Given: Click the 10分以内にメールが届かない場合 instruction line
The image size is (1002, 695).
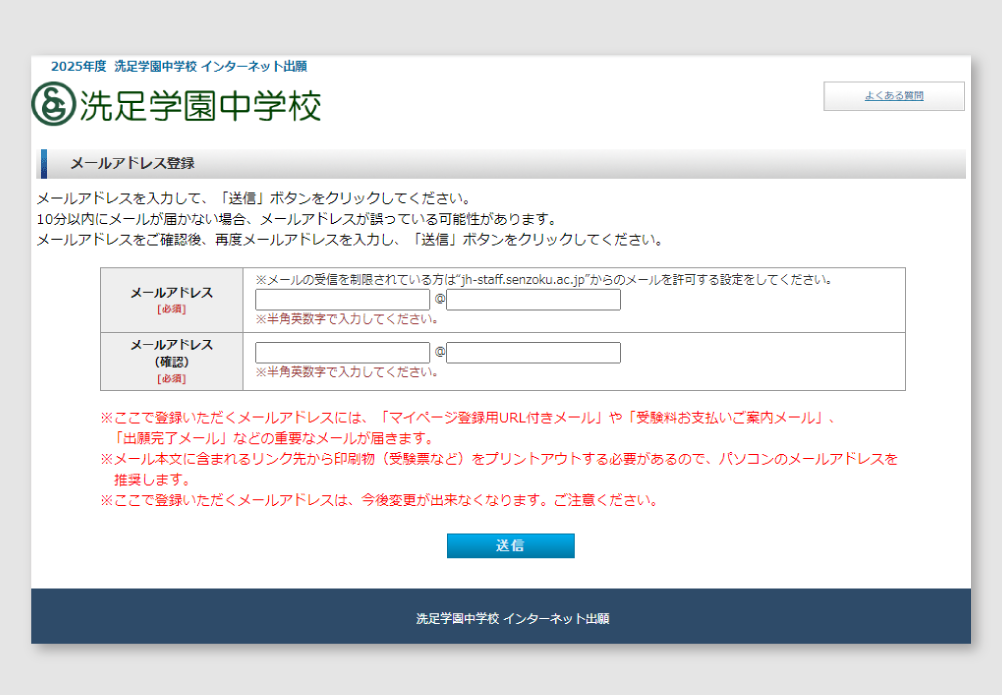Looking at the screenshot, I should pyautogui.click(x=298, y=219).
